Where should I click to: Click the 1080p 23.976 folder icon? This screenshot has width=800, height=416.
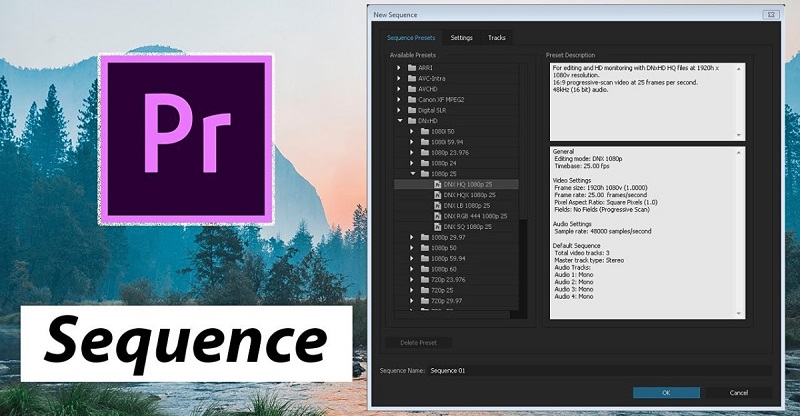424,153
